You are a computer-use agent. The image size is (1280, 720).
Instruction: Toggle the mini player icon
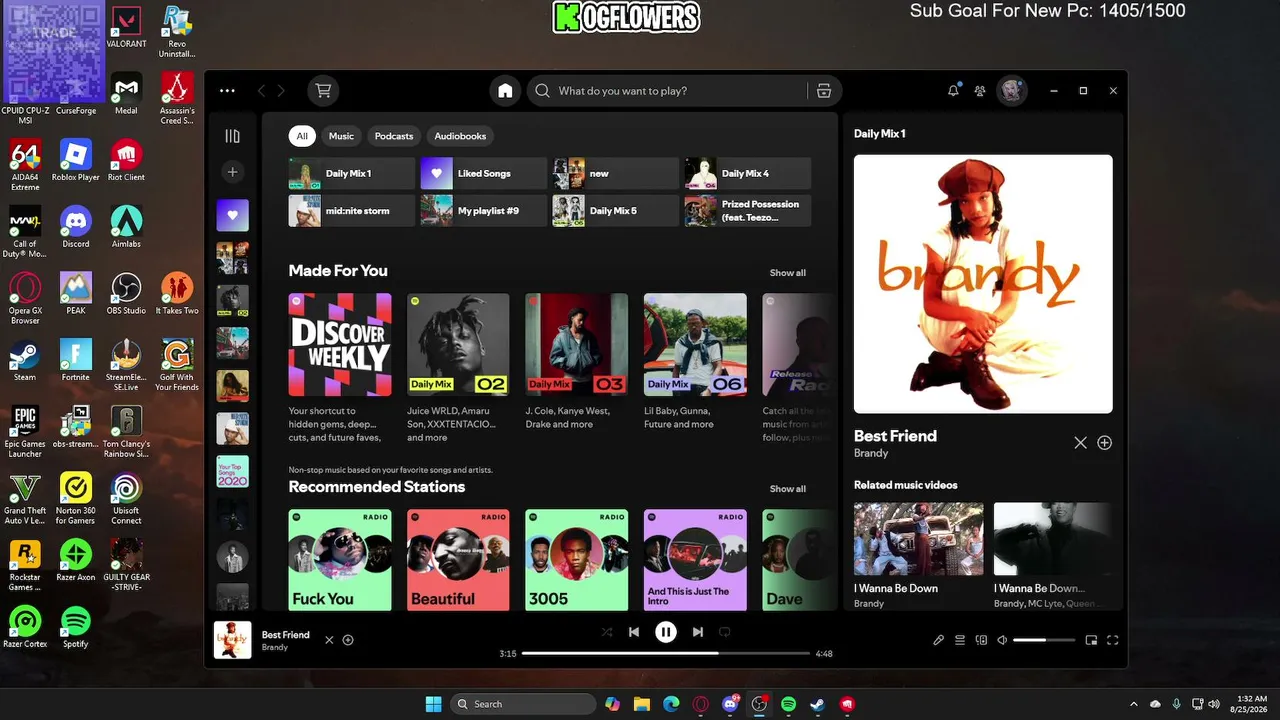tap(1091, 640)
